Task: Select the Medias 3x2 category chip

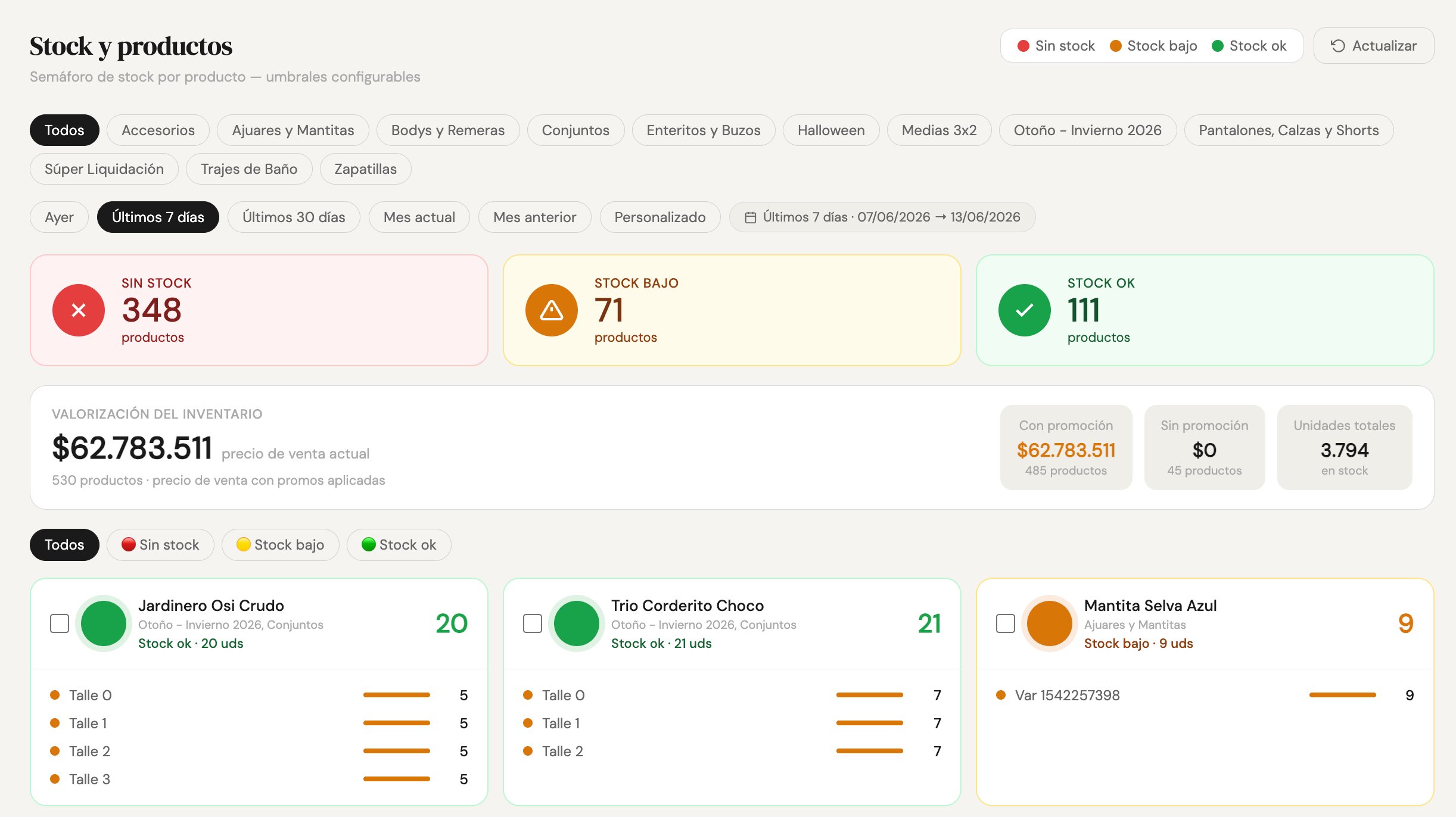Action: pos(939,130)
